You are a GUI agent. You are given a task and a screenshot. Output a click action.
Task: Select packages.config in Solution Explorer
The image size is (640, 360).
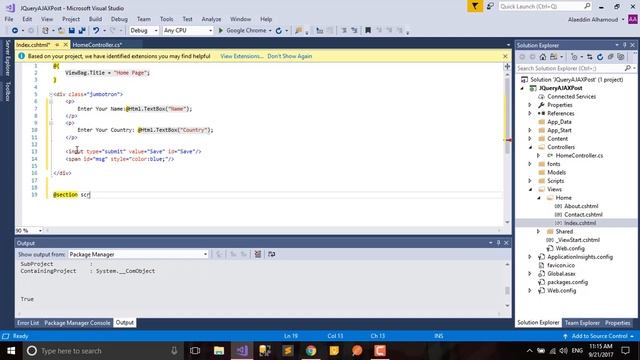tap(567, 282)
